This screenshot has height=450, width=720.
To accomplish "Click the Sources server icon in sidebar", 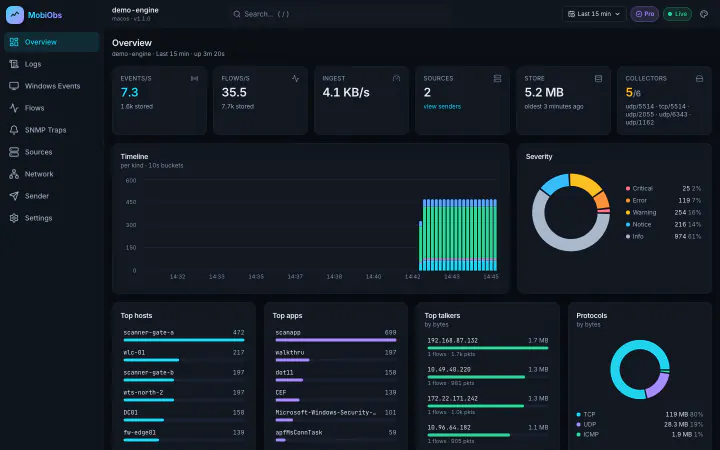I will tap(14, 152).
